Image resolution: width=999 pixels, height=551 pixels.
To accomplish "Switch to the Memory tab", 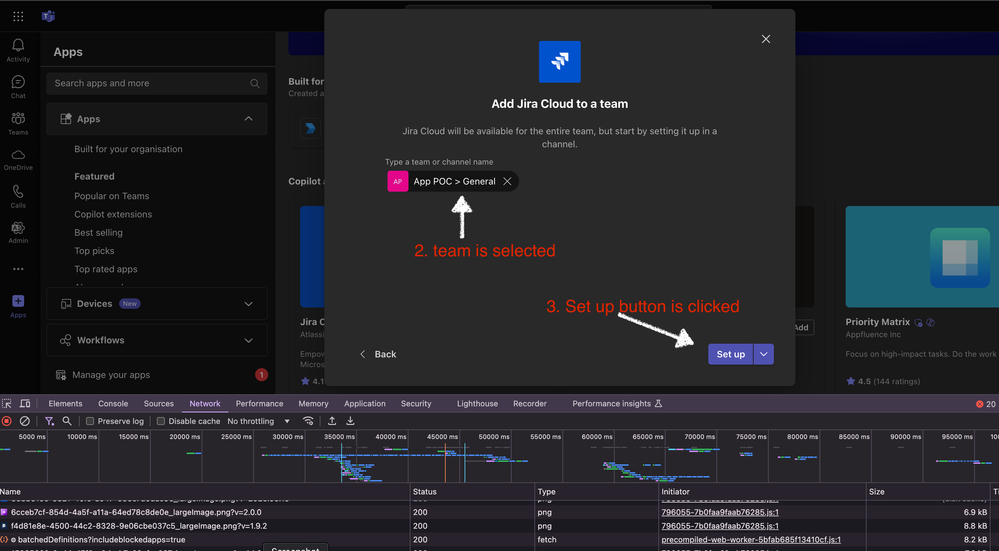I will pos(313,404).
